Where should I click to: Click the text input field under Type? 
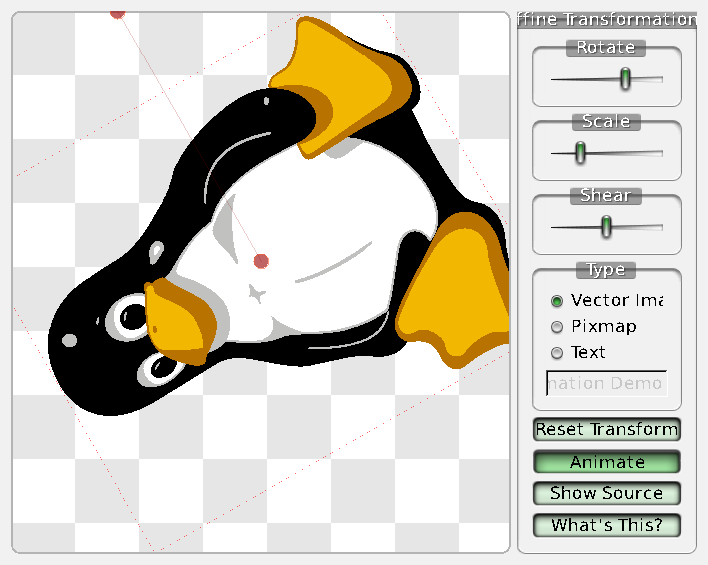pyautogui.click(x=606, y=383)
